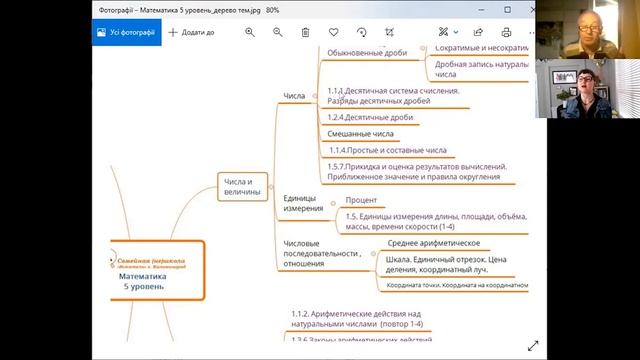The height and width of the screenshot is (360, 640).
Task: Click 'Числовые последовательности, отношения' label
Action: 322,253
